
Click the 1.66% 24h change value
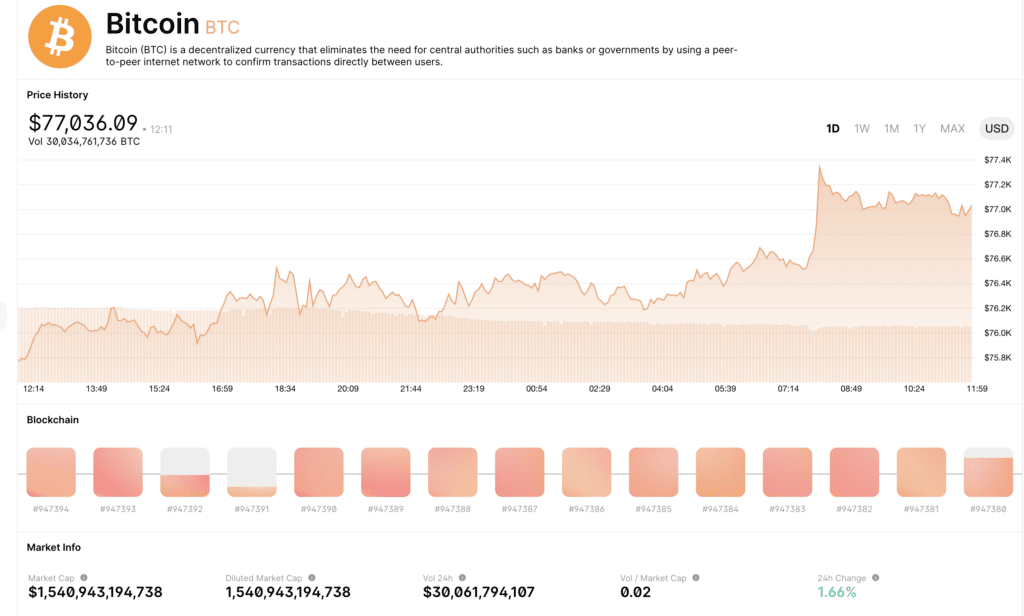coord(837,592)
